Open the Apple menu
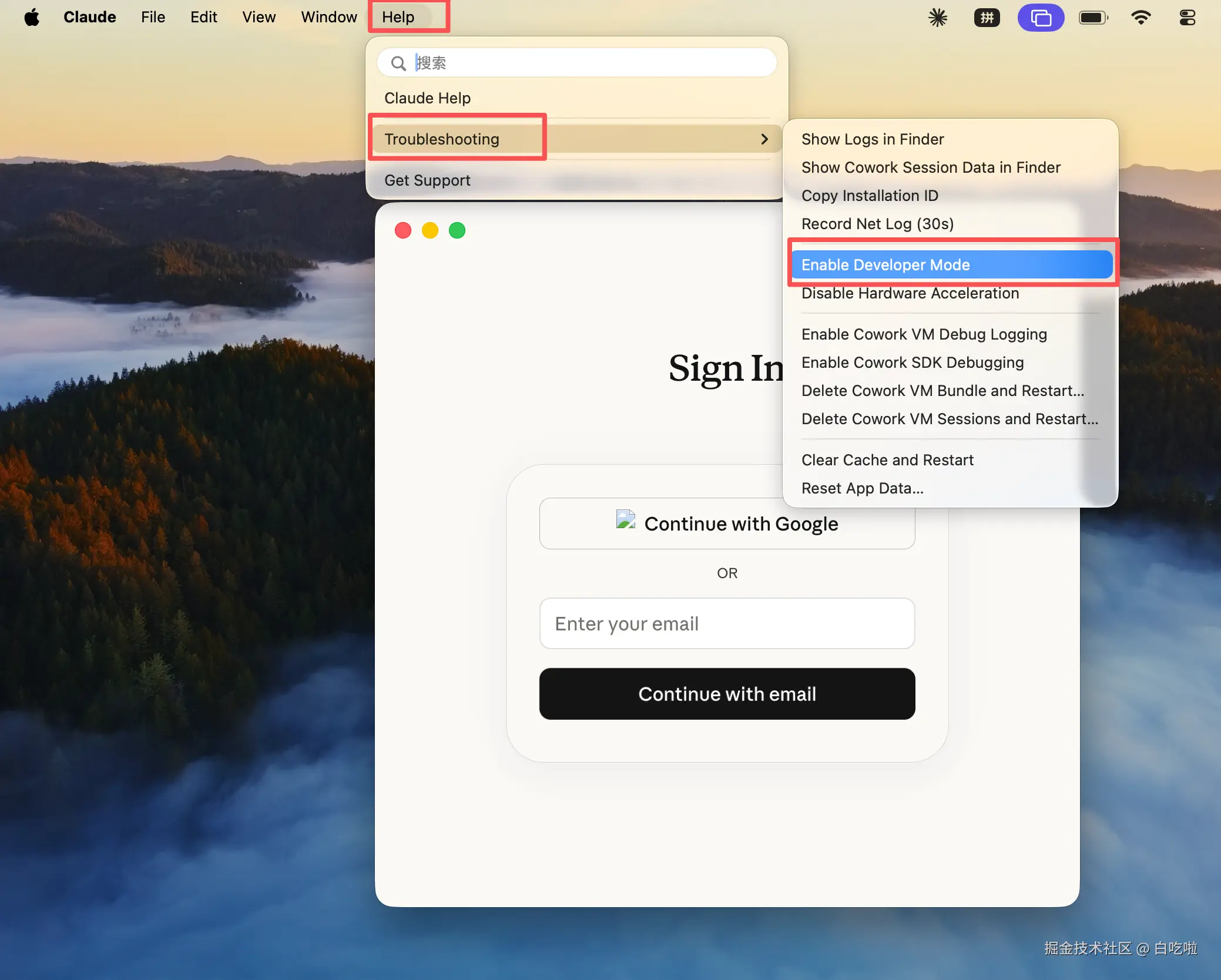Viewport: 1221px width, 980px height. point(32,18)
